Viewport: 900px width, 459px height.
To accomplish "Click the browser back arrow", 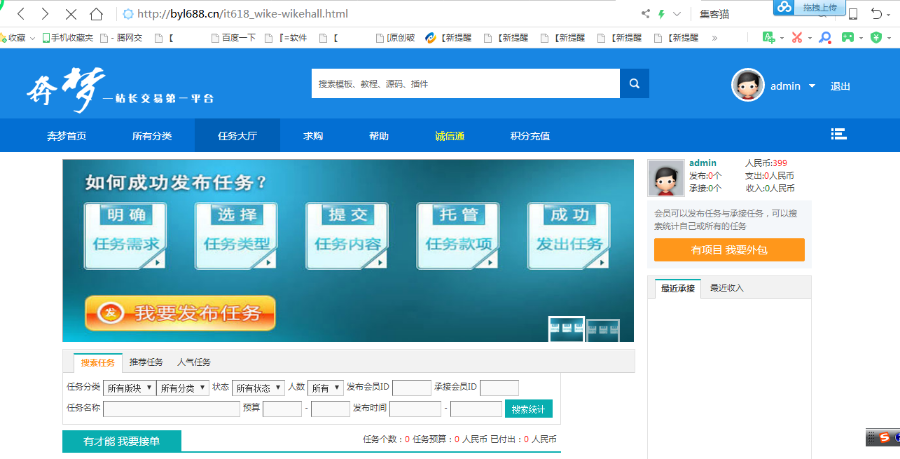I will point(21,14).
